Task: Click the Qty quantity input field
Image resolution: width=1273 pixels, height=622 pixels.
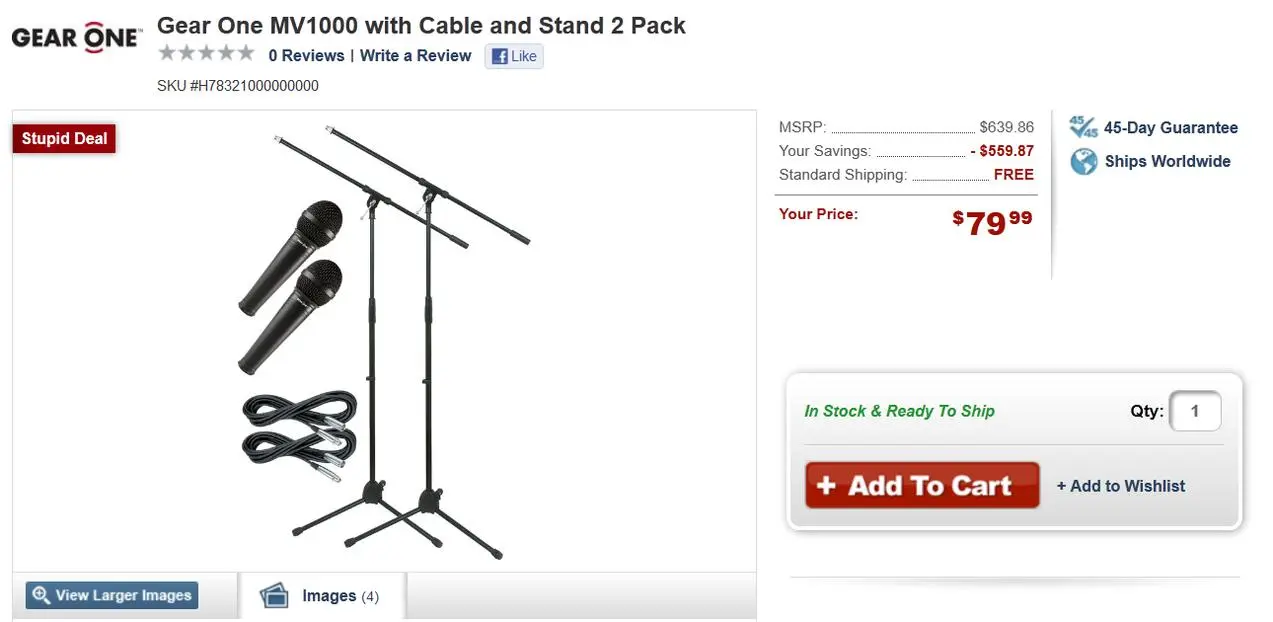Action: tap(1195, 411)
